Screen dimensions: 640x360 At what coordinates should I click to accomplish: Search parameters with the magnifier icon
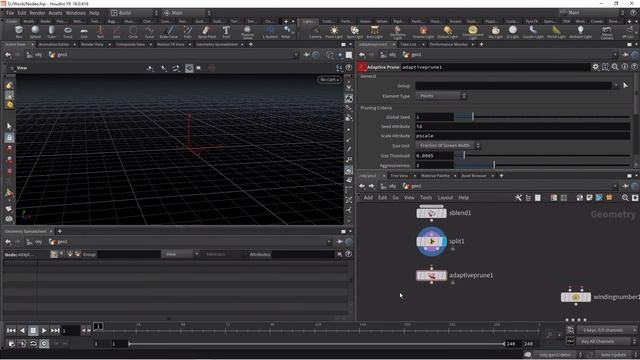point(615,67)
